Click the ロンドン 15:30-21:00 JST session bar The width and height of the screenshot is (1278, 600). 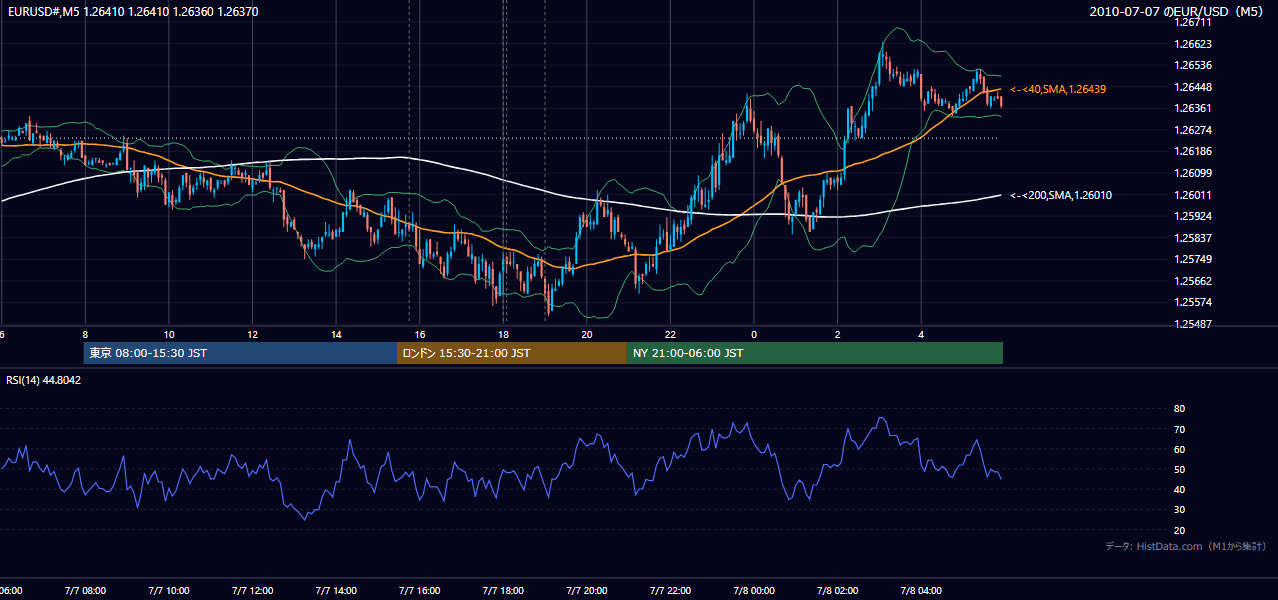[x=512, y=353]
